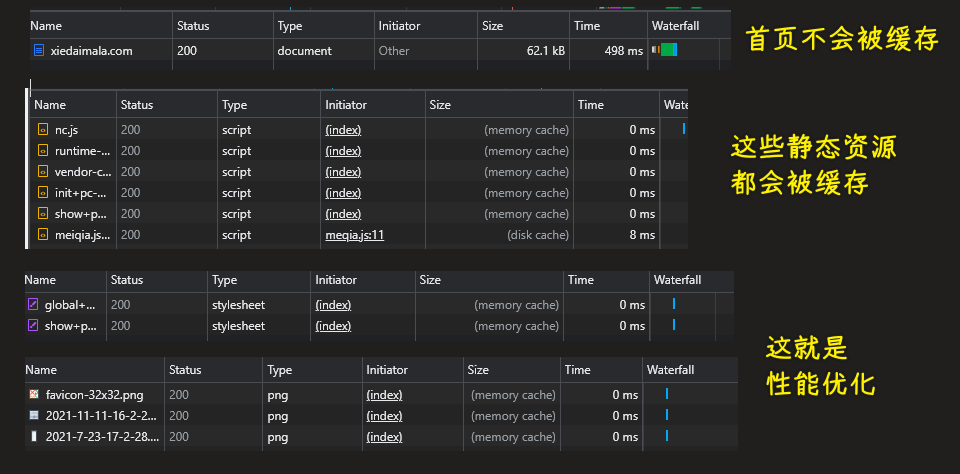Open (index) link in the 2021-11-11-16-2-2... row
This screenshot has height=474, width=960.
384,416
